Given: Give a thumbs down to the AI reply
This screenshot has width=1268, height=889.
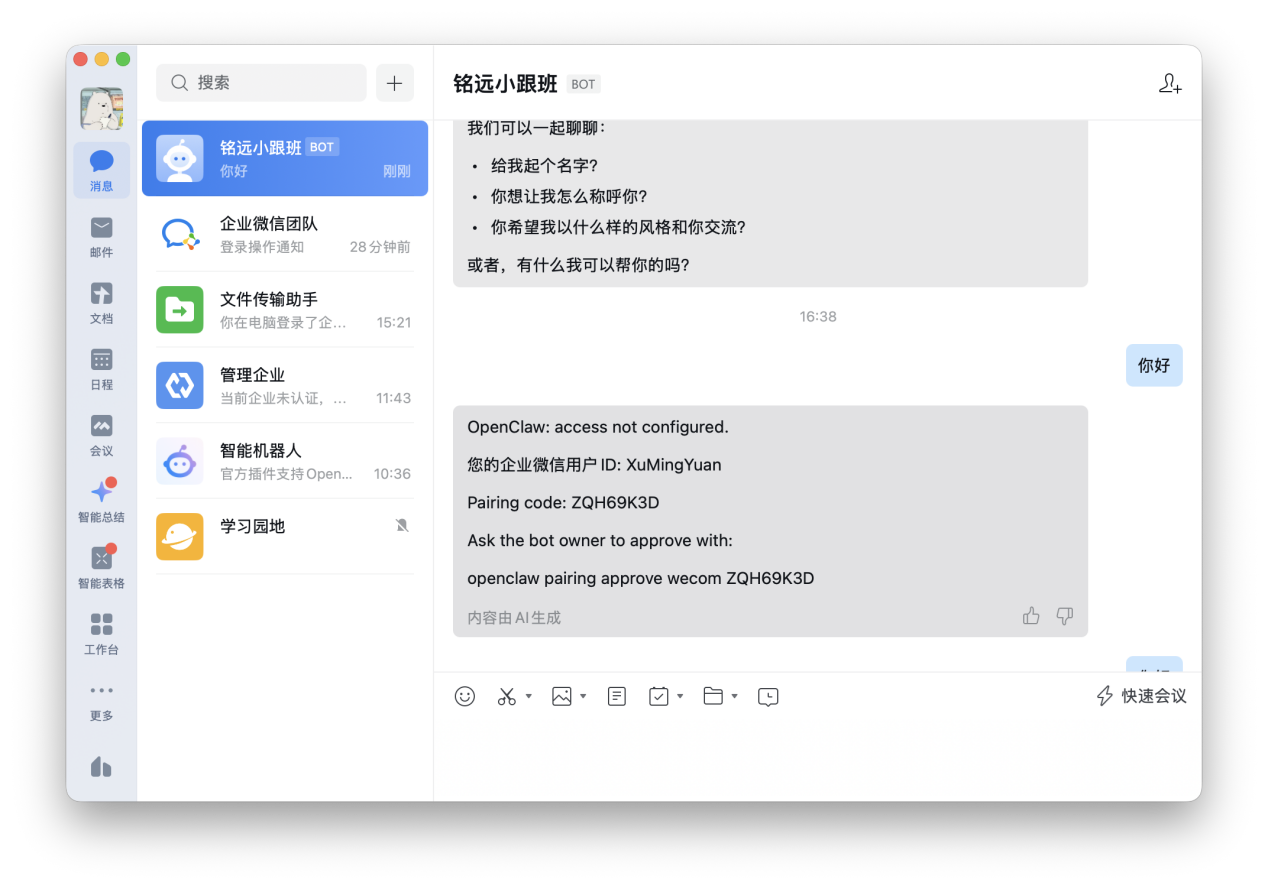Looking at the screenshot, I should click(x=1064, y=615).
